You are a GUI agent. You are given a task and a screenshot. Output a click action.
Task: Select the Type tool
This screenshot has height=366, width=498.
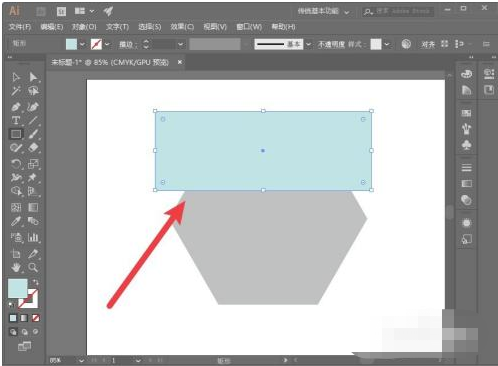click(x=16, y=120)
